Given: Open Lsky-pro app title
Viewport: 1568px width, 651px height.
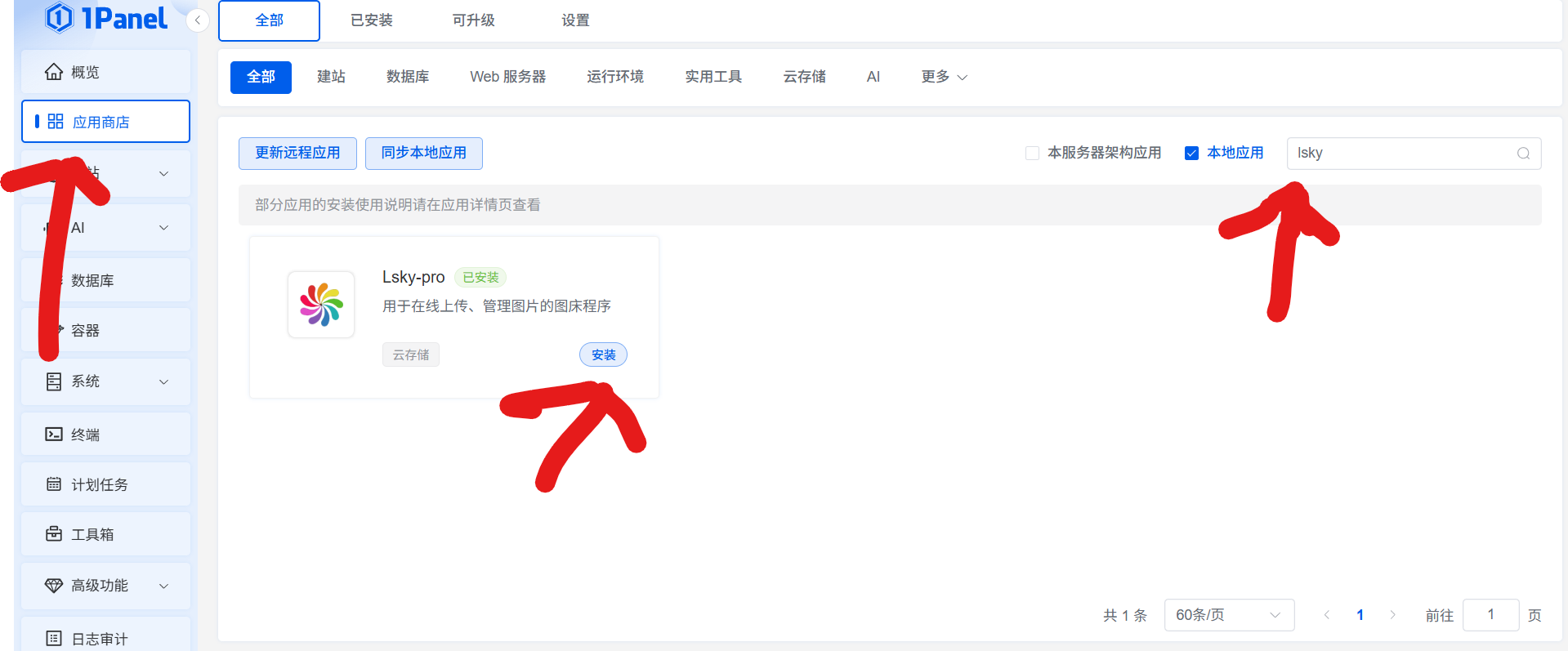Looking at the screenshot, I should pyautogui.click(x=413, y=277).
